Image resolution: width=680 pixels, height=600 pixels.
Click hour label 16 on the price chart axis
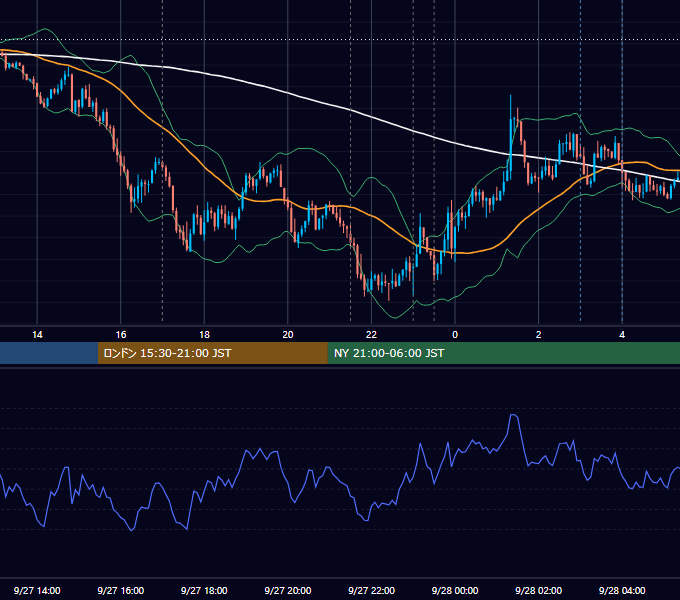pyautogui.click(x=121, y=335)
